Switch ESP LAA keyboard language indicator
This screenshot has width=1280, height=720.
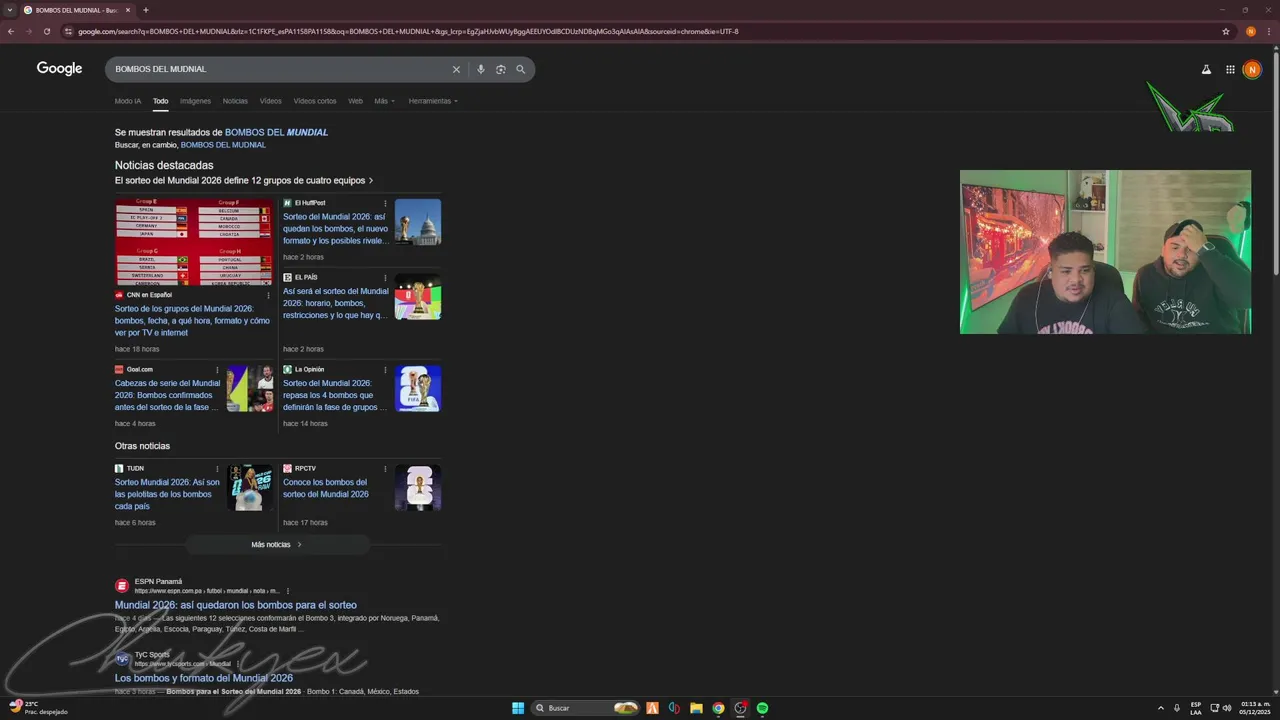[x=1196, y=708]
